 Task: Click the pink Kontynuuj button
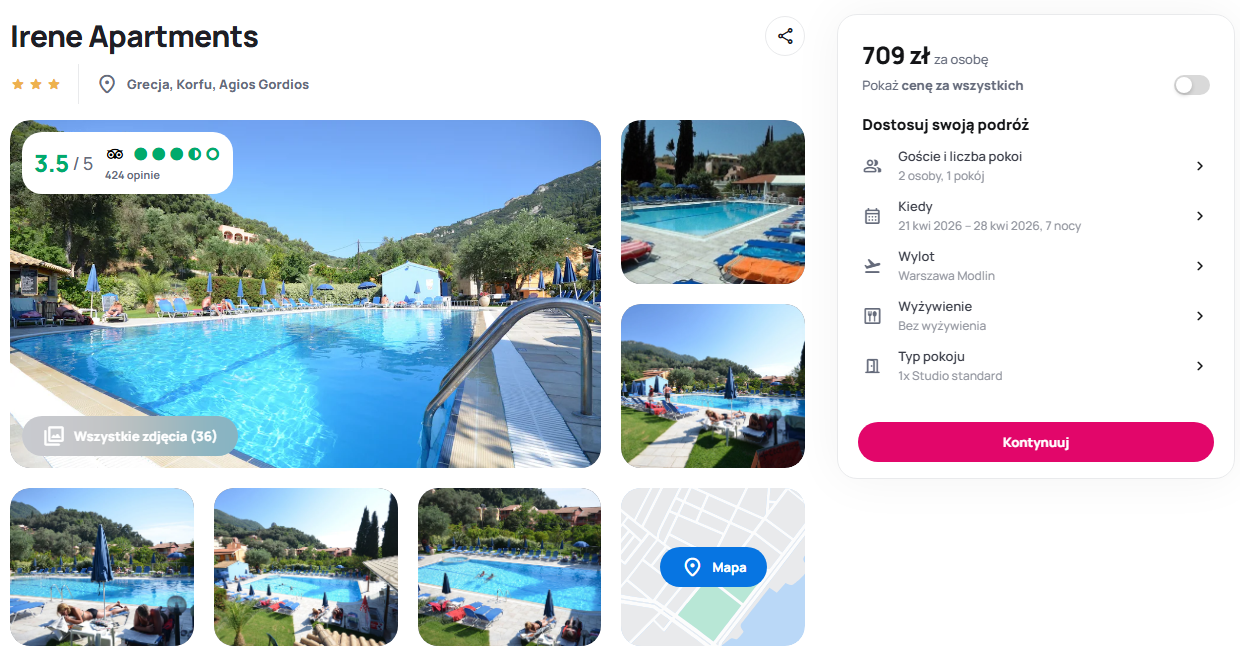(x=1036, y=442)
